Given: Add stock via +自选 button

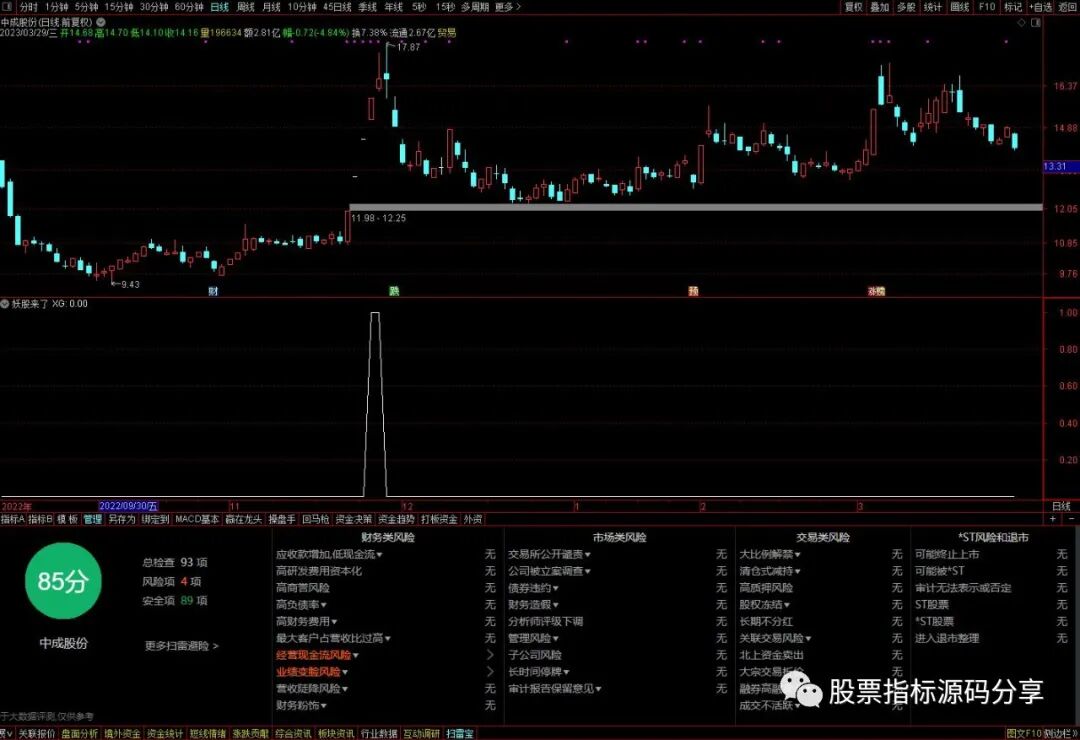Looking at the screenshot, I should click(1041, 7).
